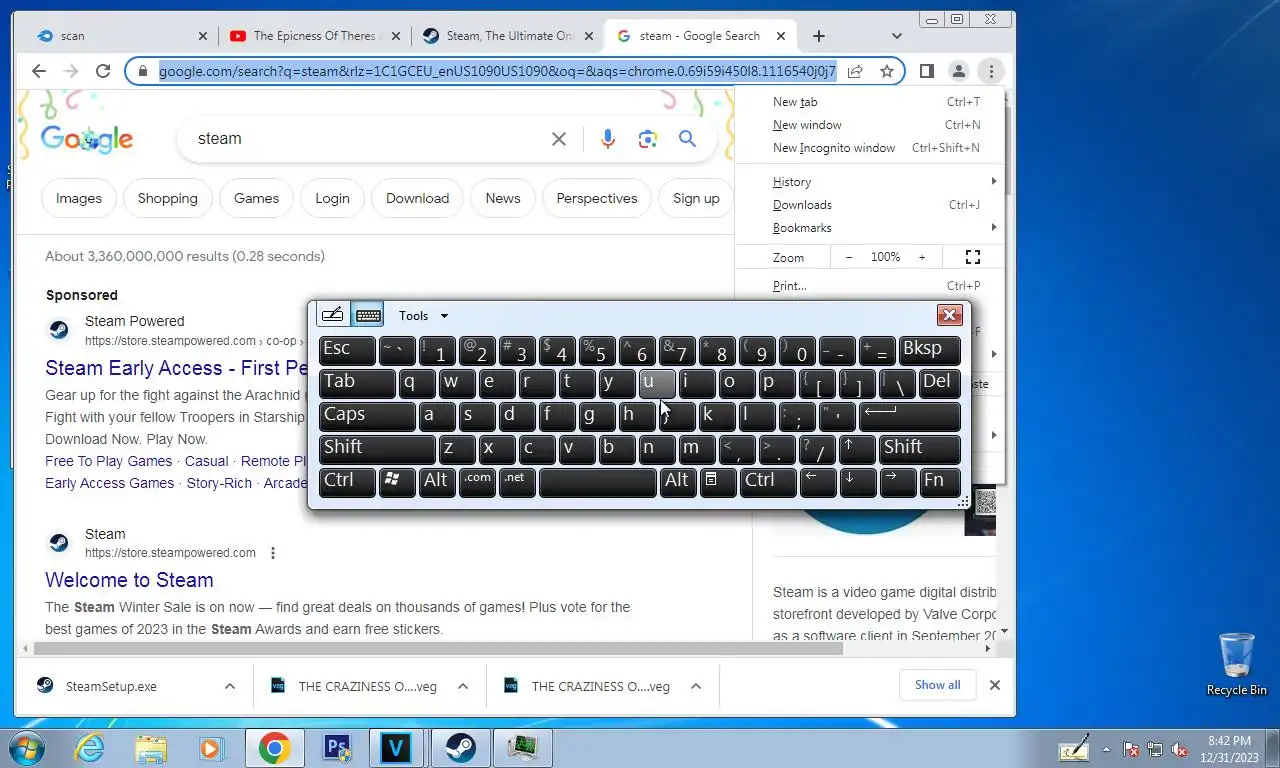Open the share icon in the address bar
1280x768 pixels.
855,71
